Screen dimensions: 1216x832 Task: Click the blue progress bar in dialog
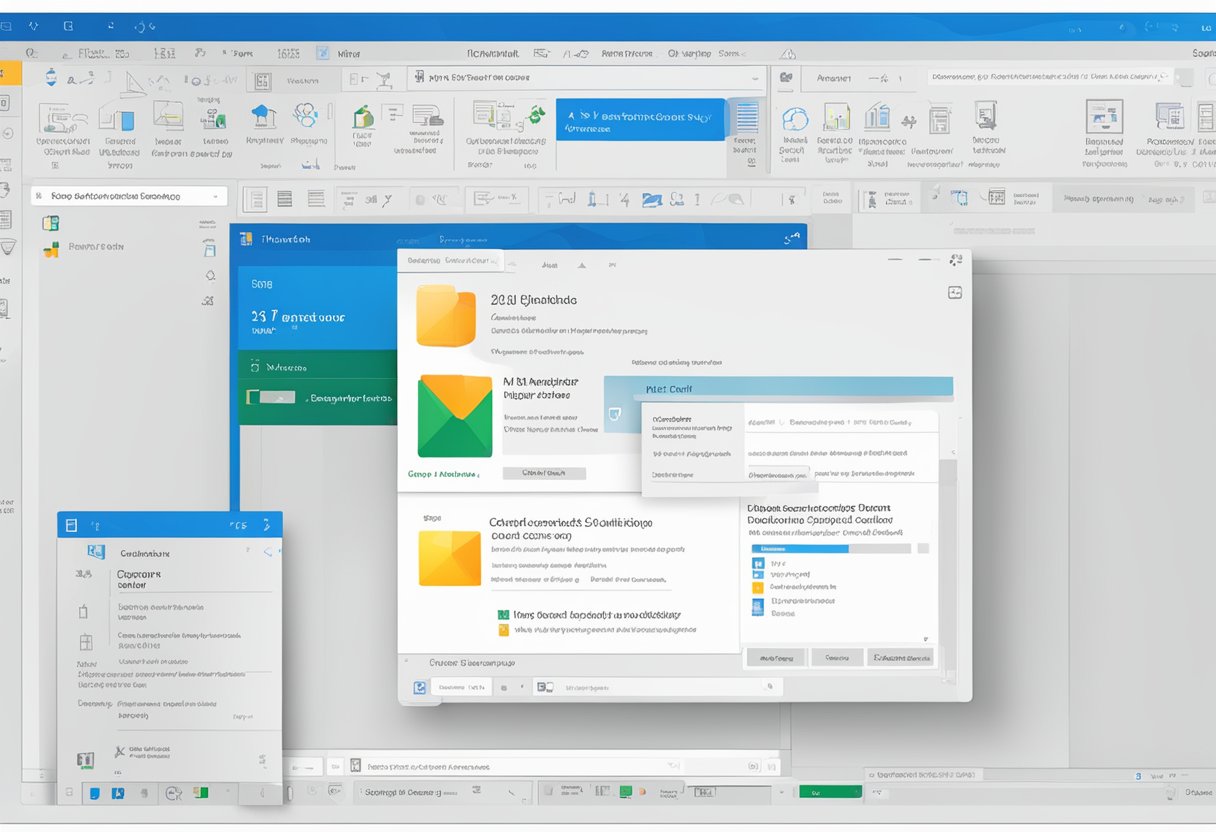click(830, 548)
